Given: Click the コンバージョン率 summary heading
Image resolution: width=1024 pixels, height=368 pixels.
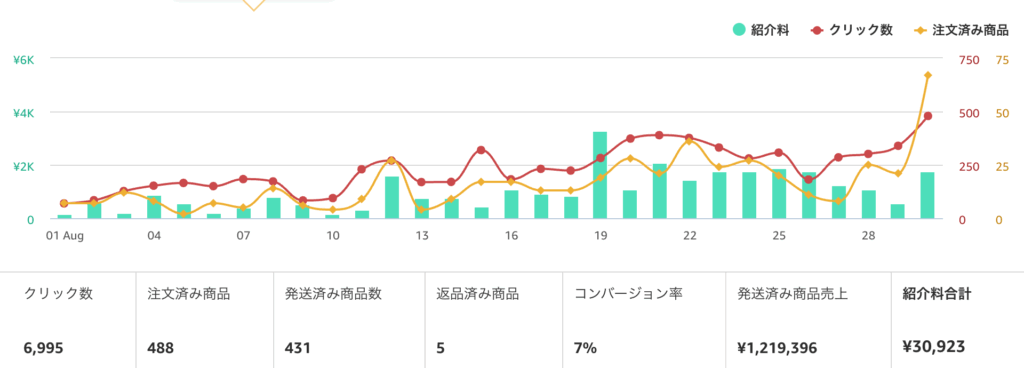Looking at the screenshot, I should click(x=628, y=294).
